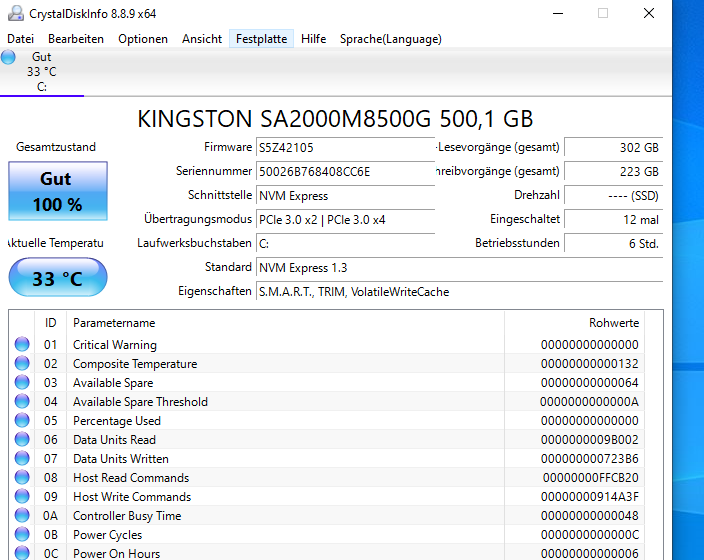Click the status orb for Power Cycles
The height and width of the screenshot is (560, 704).
click(22, 534)
